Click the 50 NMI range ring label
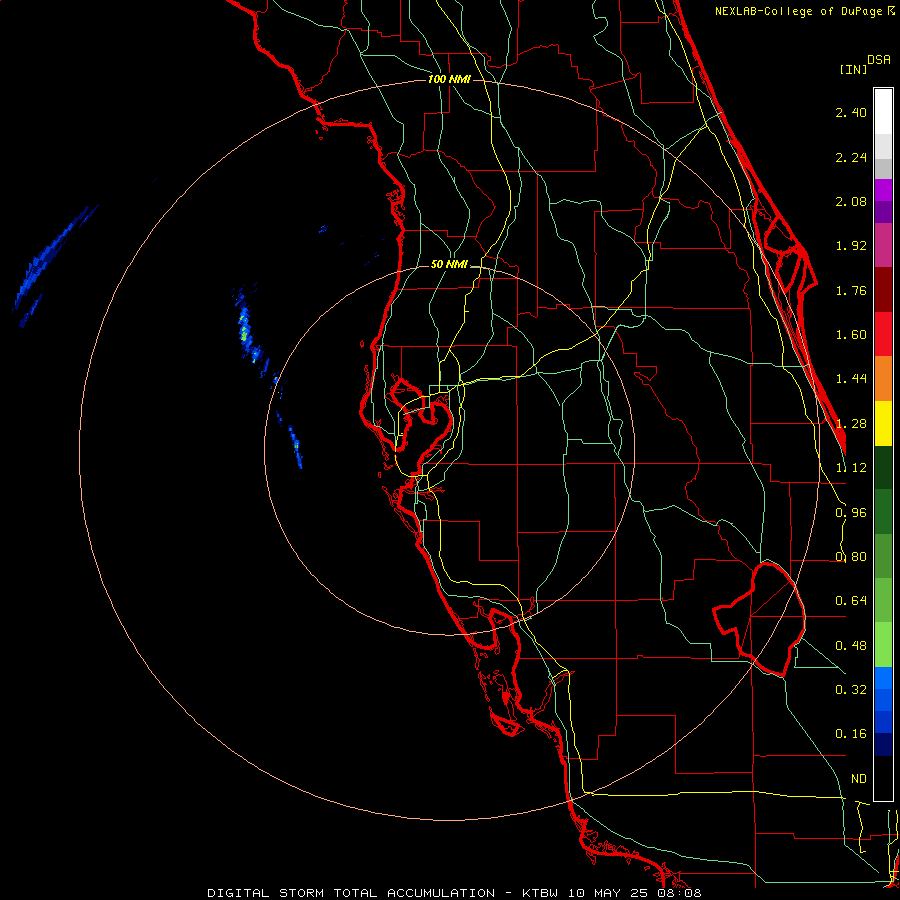 [x=449, y=265]
